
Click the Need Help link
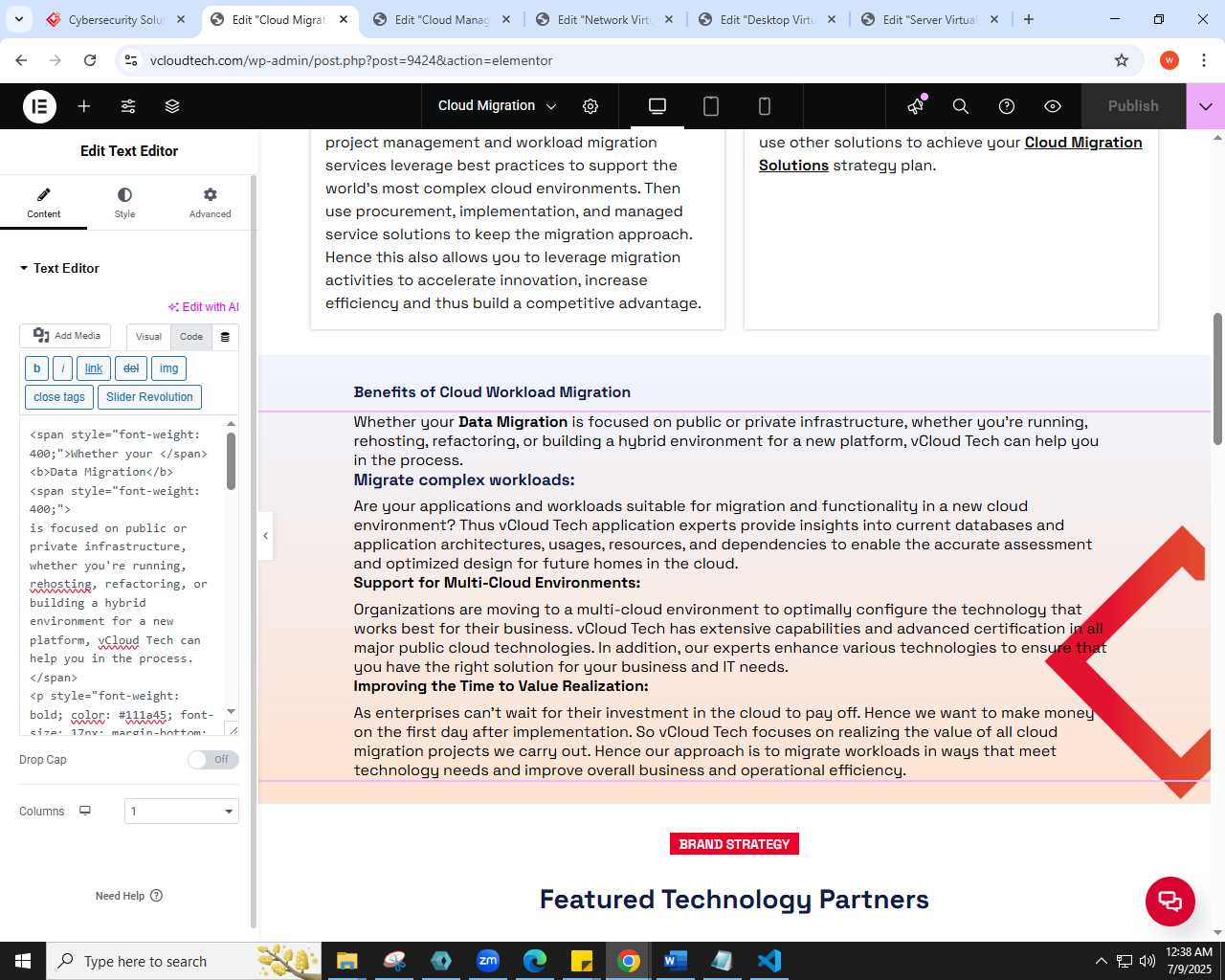(129, 896)
